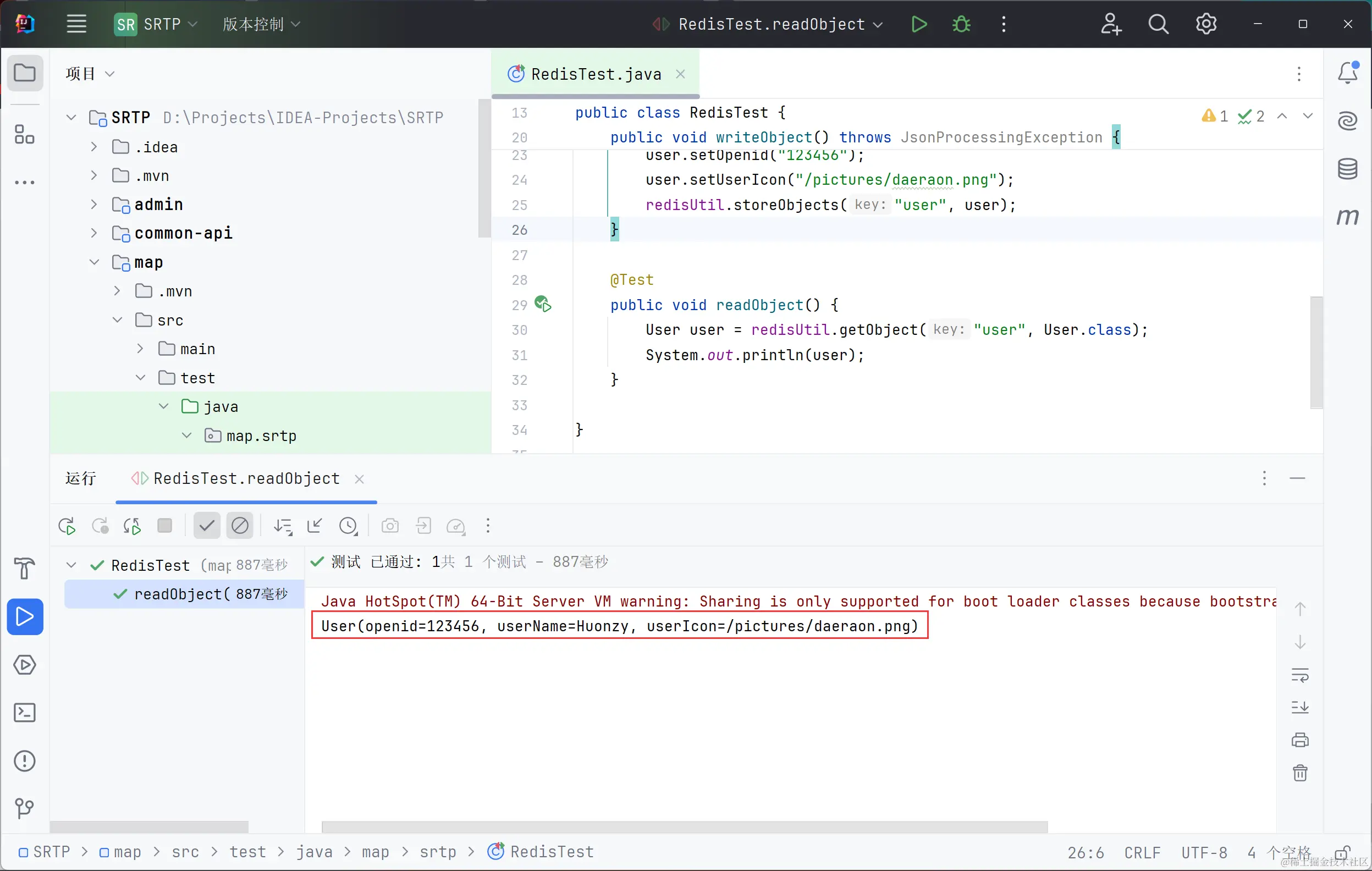Click the Database tool window icon
Screen dimensions: 1372x871
point(1347,169)
